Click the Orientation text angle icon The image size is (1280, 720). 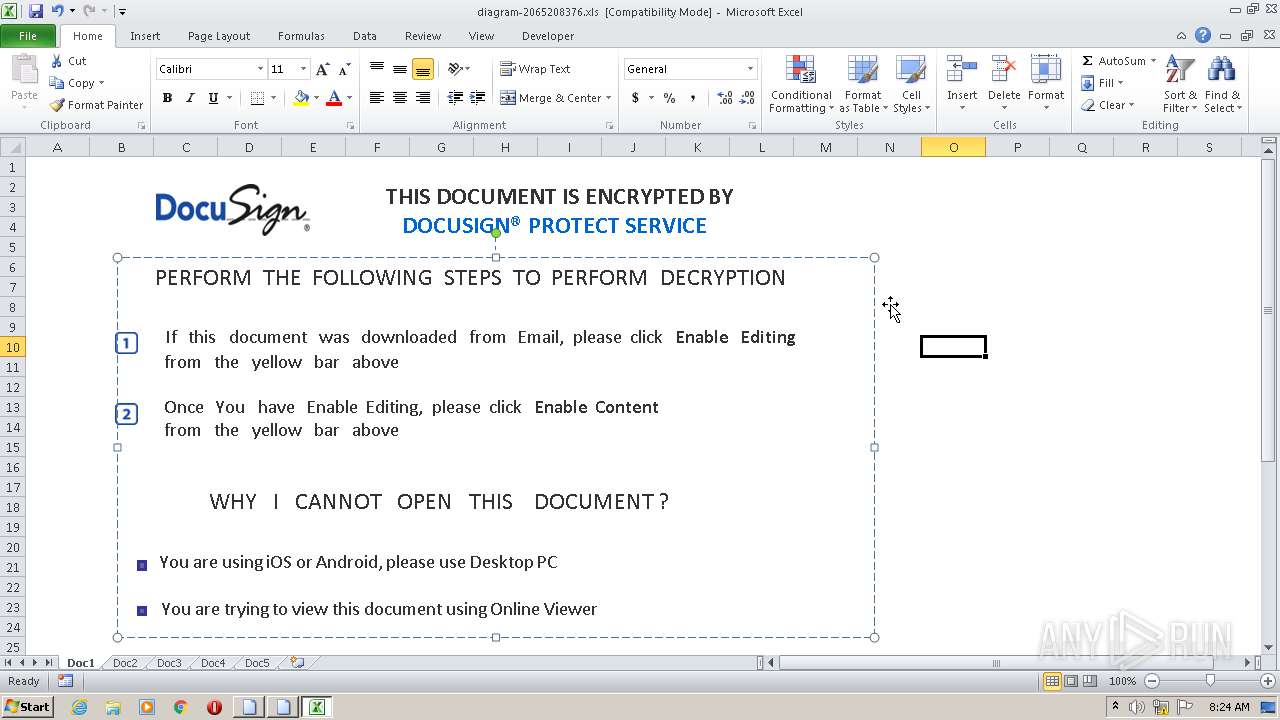tap(455, 69)
